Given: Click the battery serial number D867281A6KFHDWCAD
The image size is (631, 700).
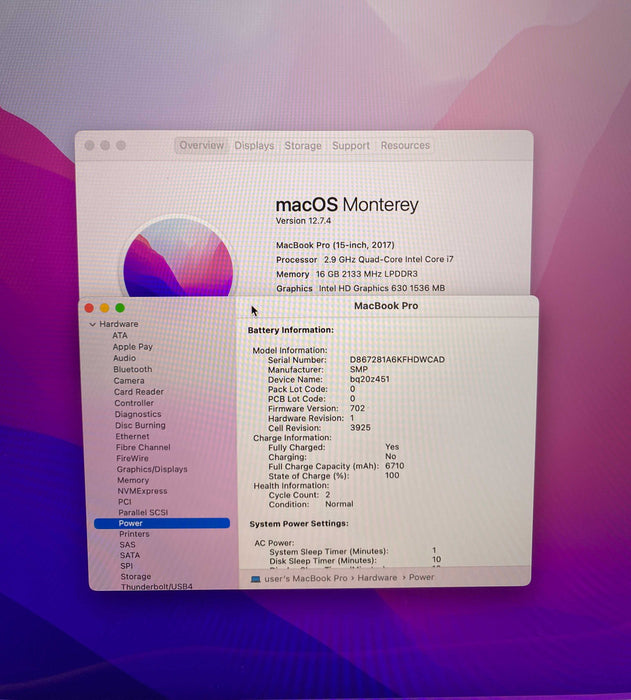Looking at the screenshot, I should (397, 359).
